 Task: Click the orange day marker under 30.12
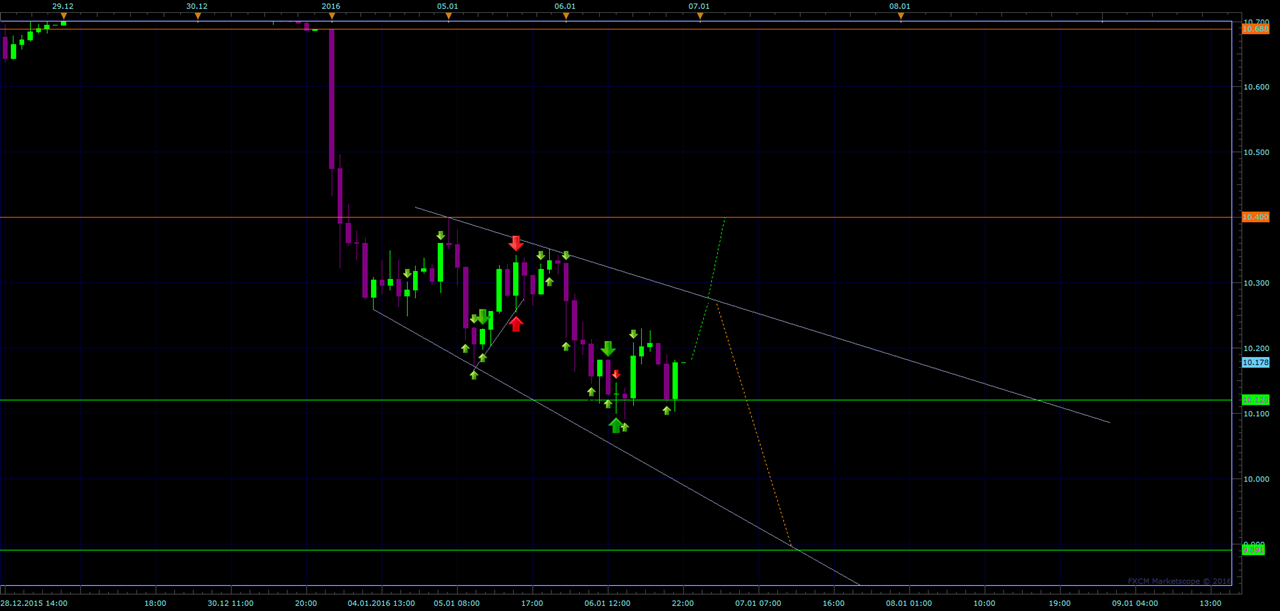(198, 16)
